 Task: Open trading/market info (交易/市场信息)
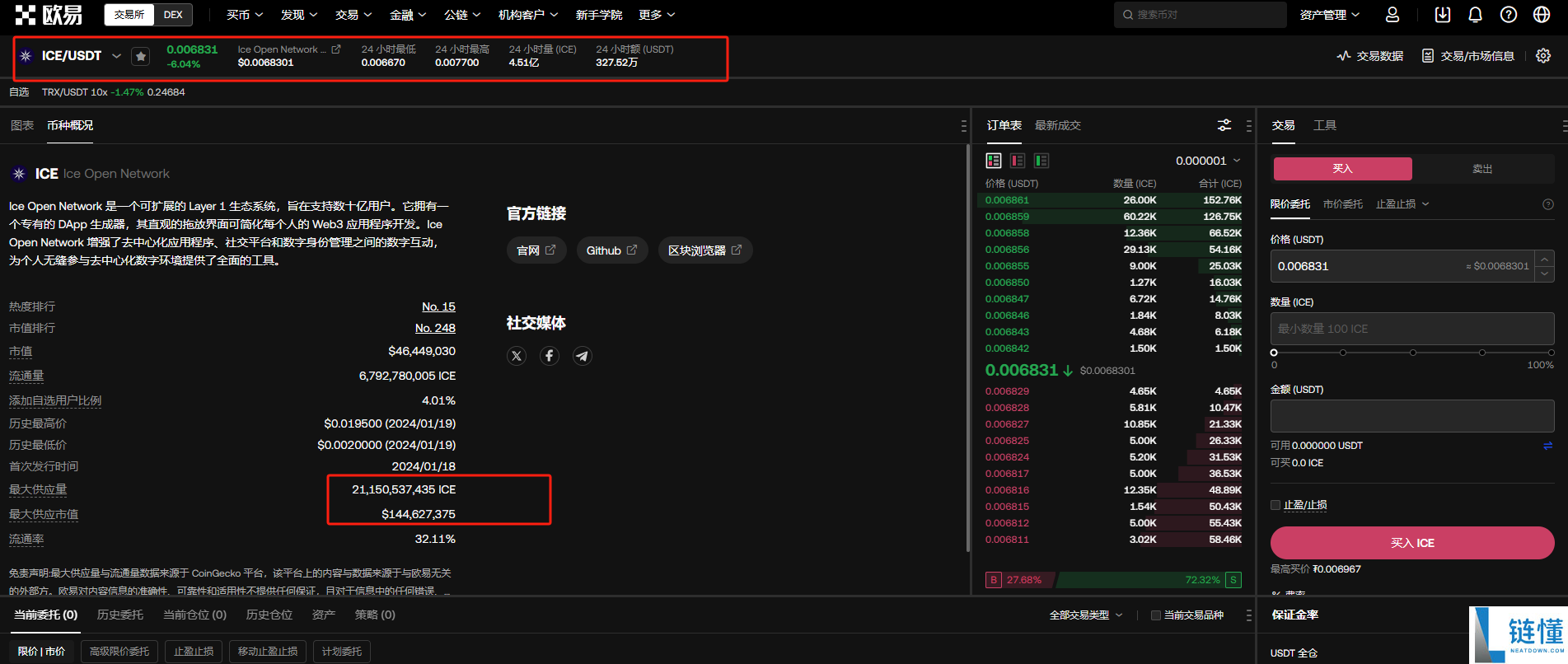pos(1468,56)
